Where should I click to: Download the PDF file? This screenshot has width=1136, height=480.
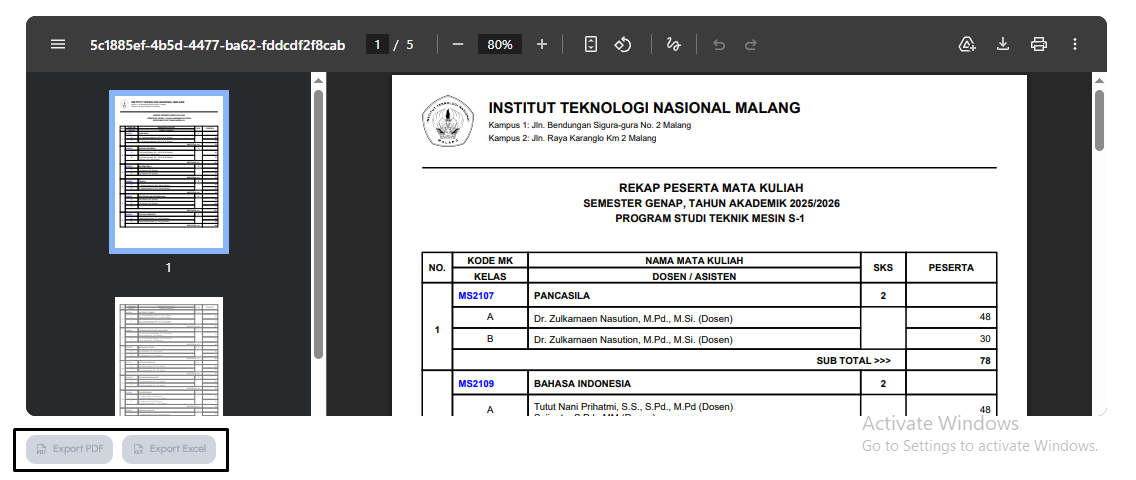(1003, 44)
